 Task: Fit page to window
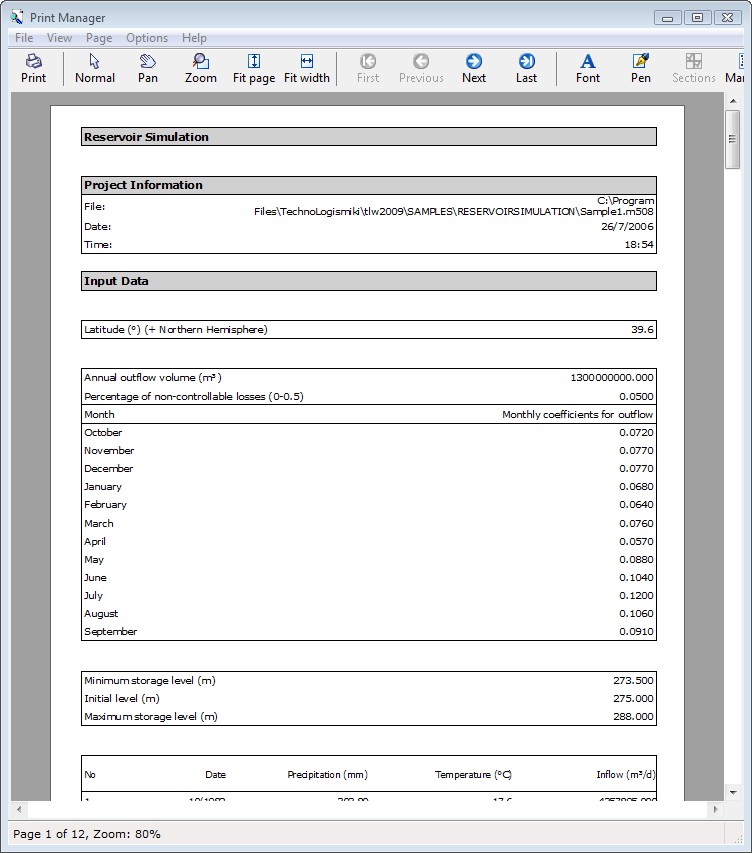pos(254,68)
